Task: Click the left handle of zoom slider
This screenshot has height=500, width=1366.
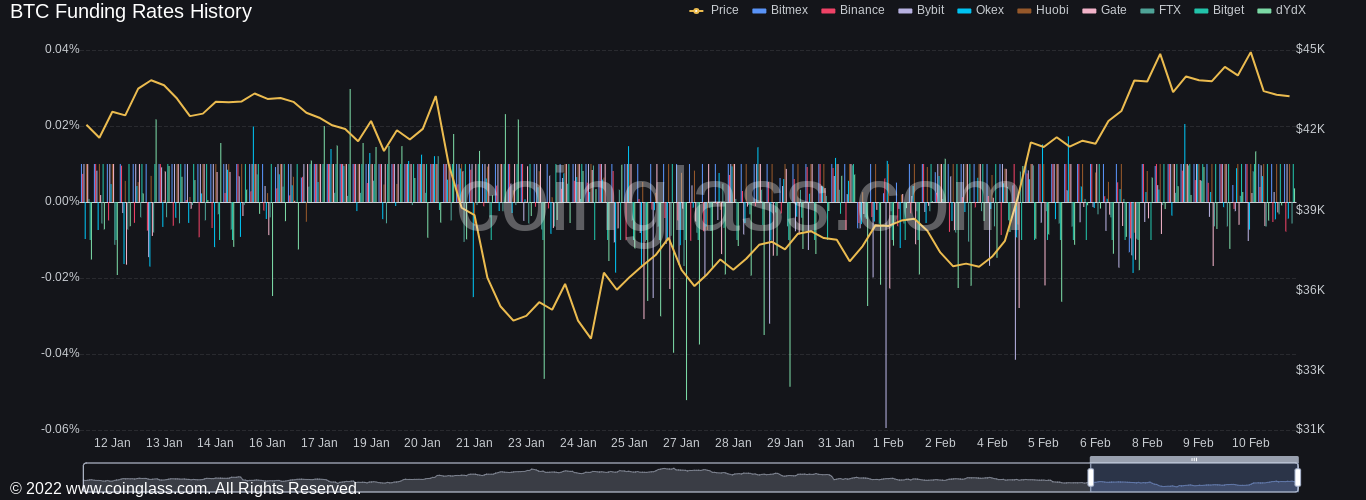Action: pyautogui.click(x=1090, y=477)
